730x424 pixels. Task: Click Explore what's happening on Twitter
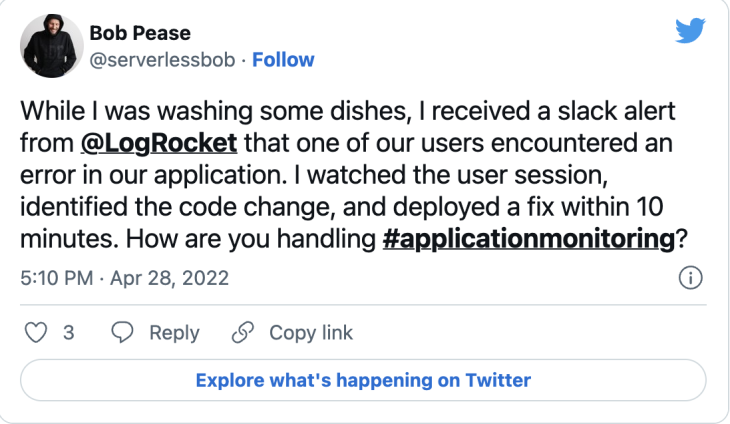(x=363, y=380)
